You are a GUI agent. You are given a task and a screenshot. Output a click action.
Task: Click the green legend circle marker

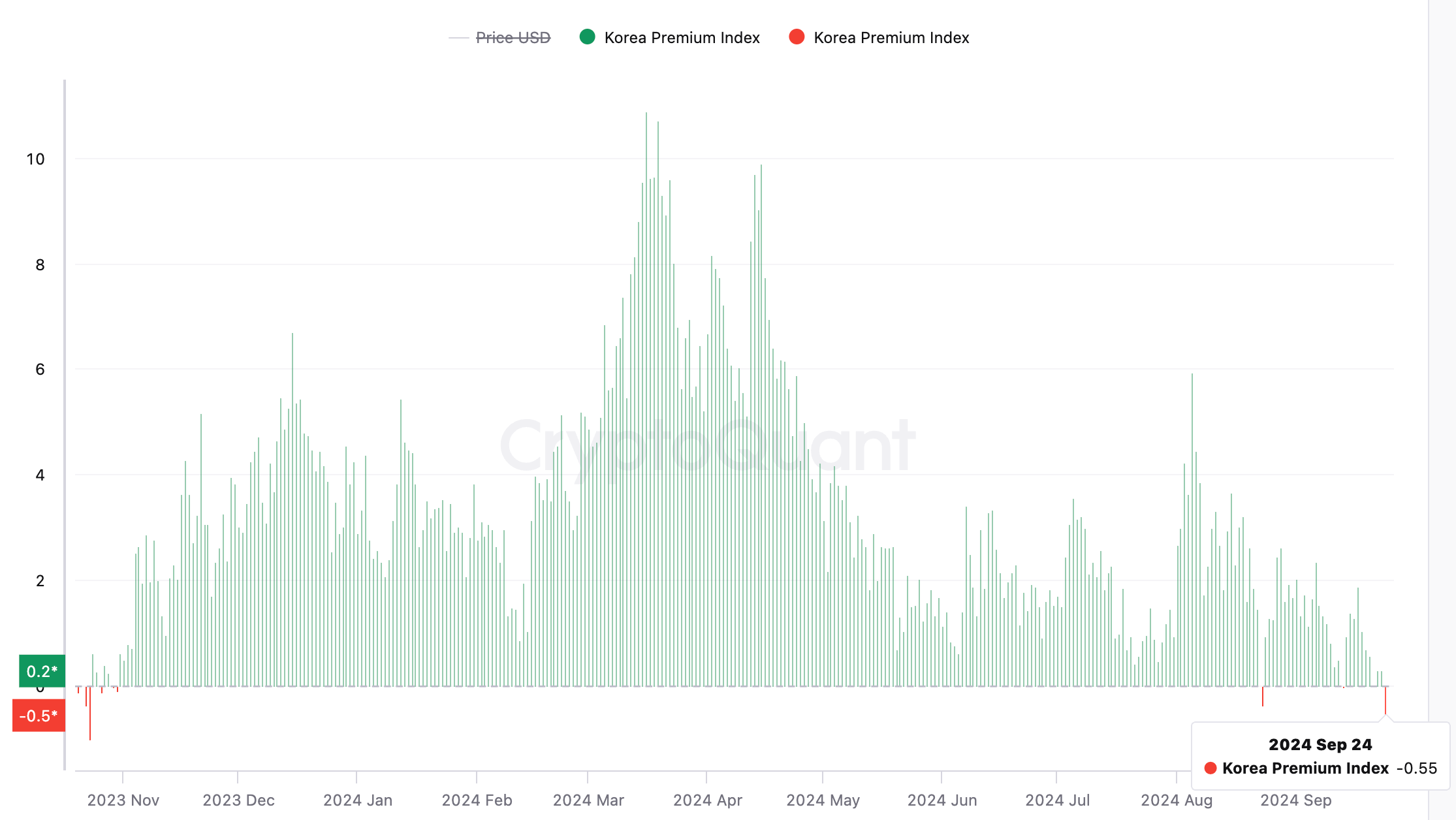(x=588, y=37)
